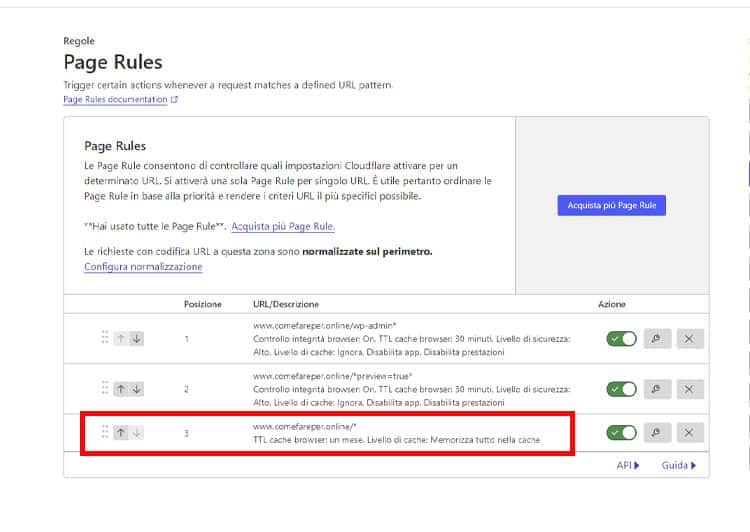
Task: Disable the wp-admin page rule toggle
Action: coord(621,338)
